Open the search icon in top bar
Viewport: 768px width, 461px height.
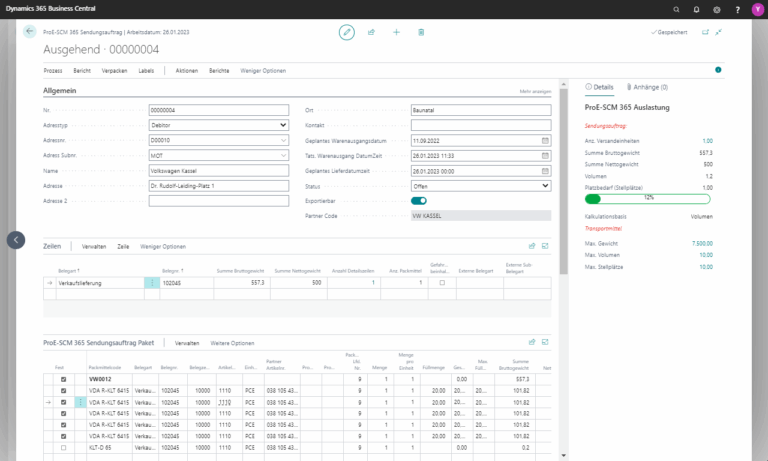tap(675, 8)
